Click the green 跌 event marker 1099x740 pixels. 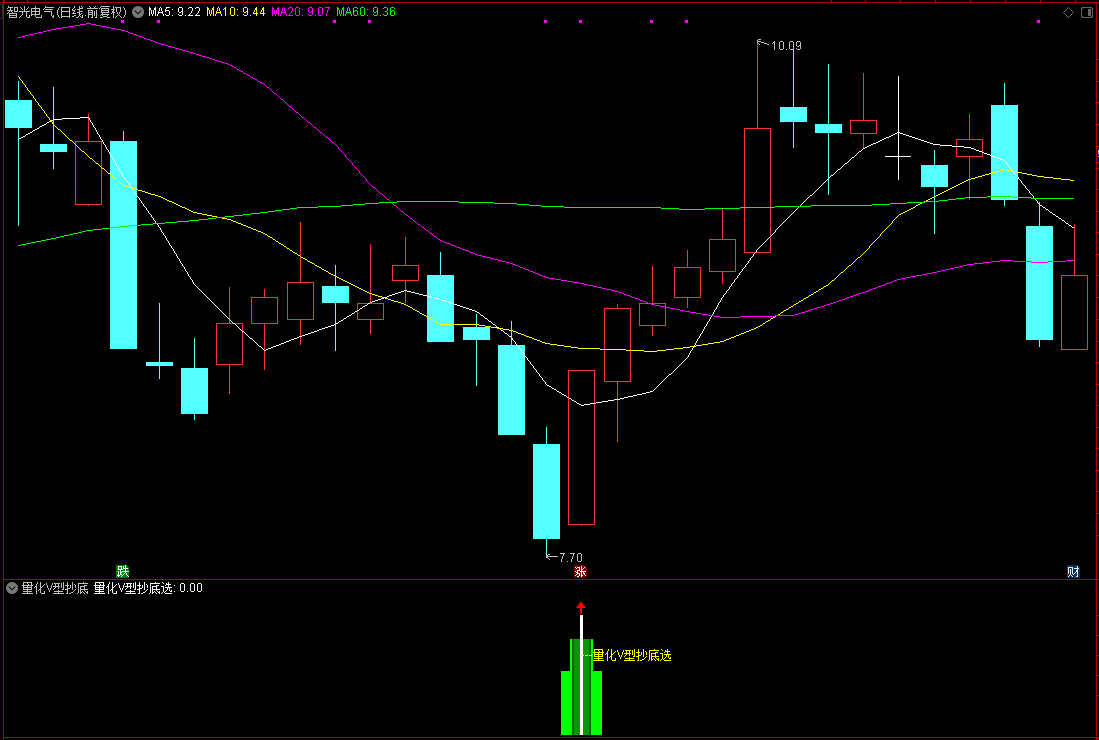(x=123, y=571)
